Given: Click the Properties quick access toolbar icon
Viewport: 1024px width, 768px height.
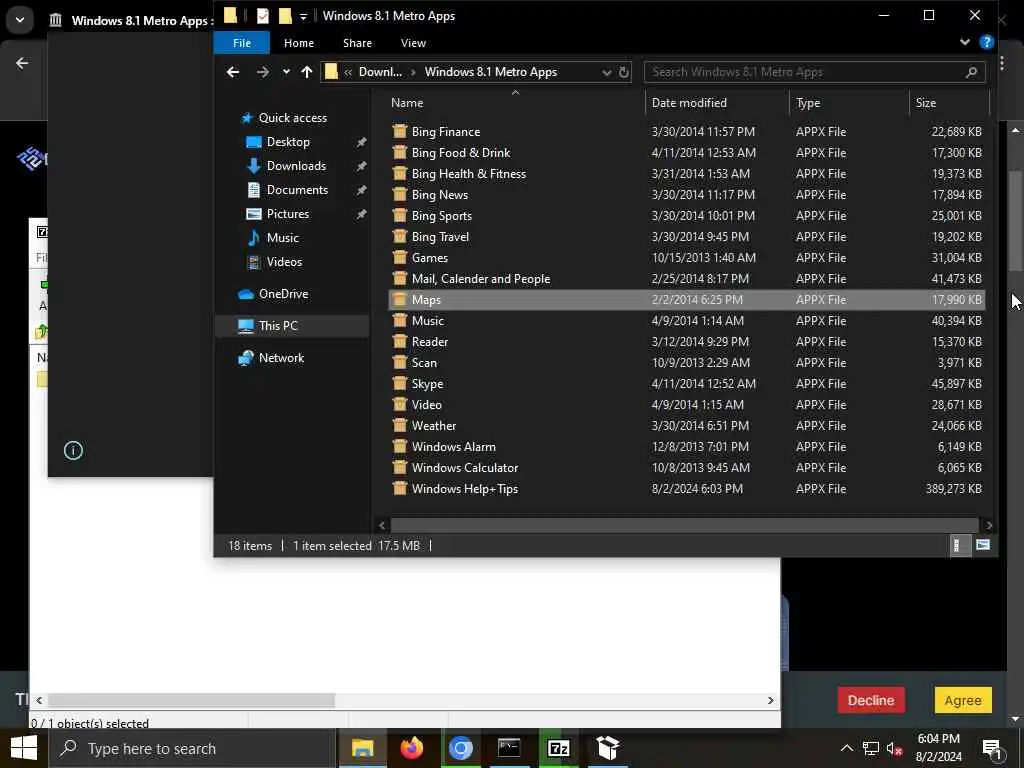Looking at the screenshot, I should click(x=263, y=16).
